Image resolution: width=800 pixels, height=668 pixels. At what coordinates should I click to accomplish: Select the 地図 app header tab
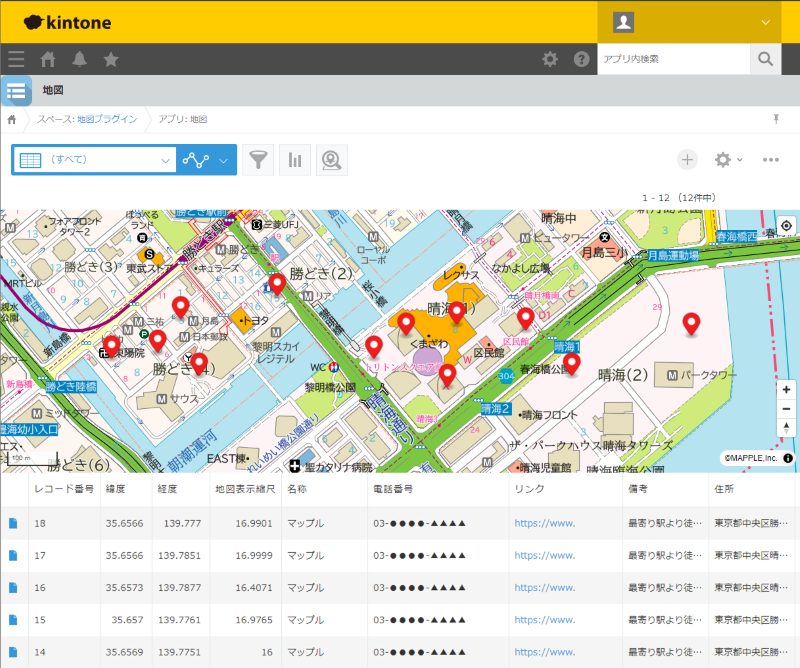tap(55, 91)
